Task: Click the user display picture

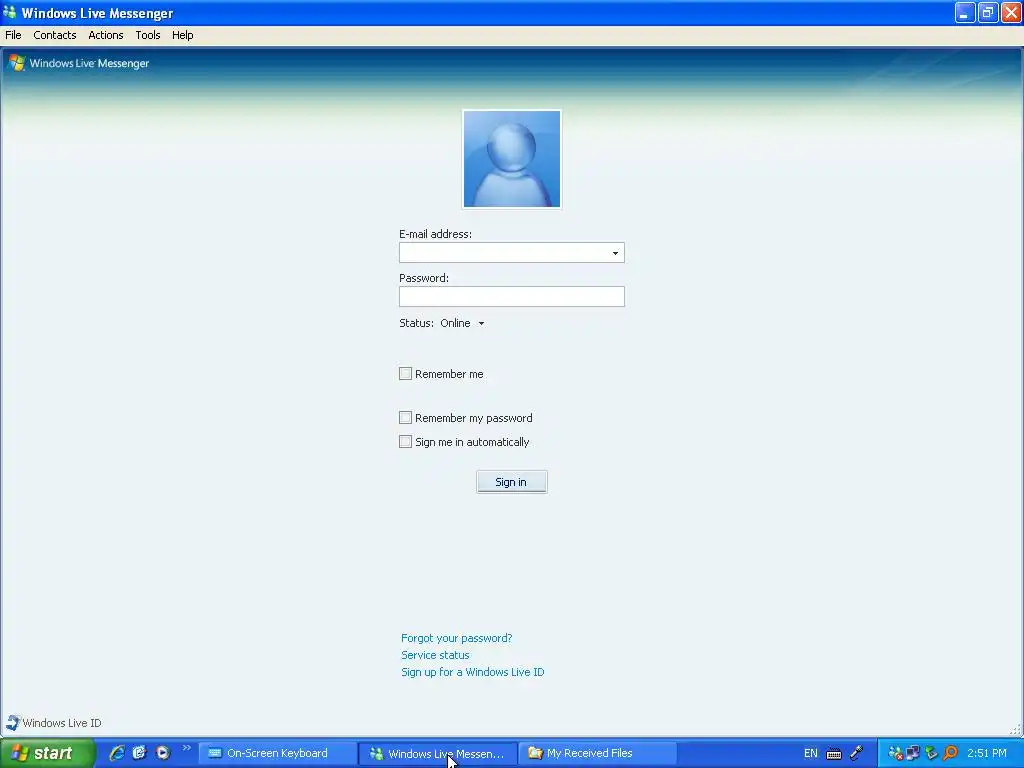Action: 511,159
